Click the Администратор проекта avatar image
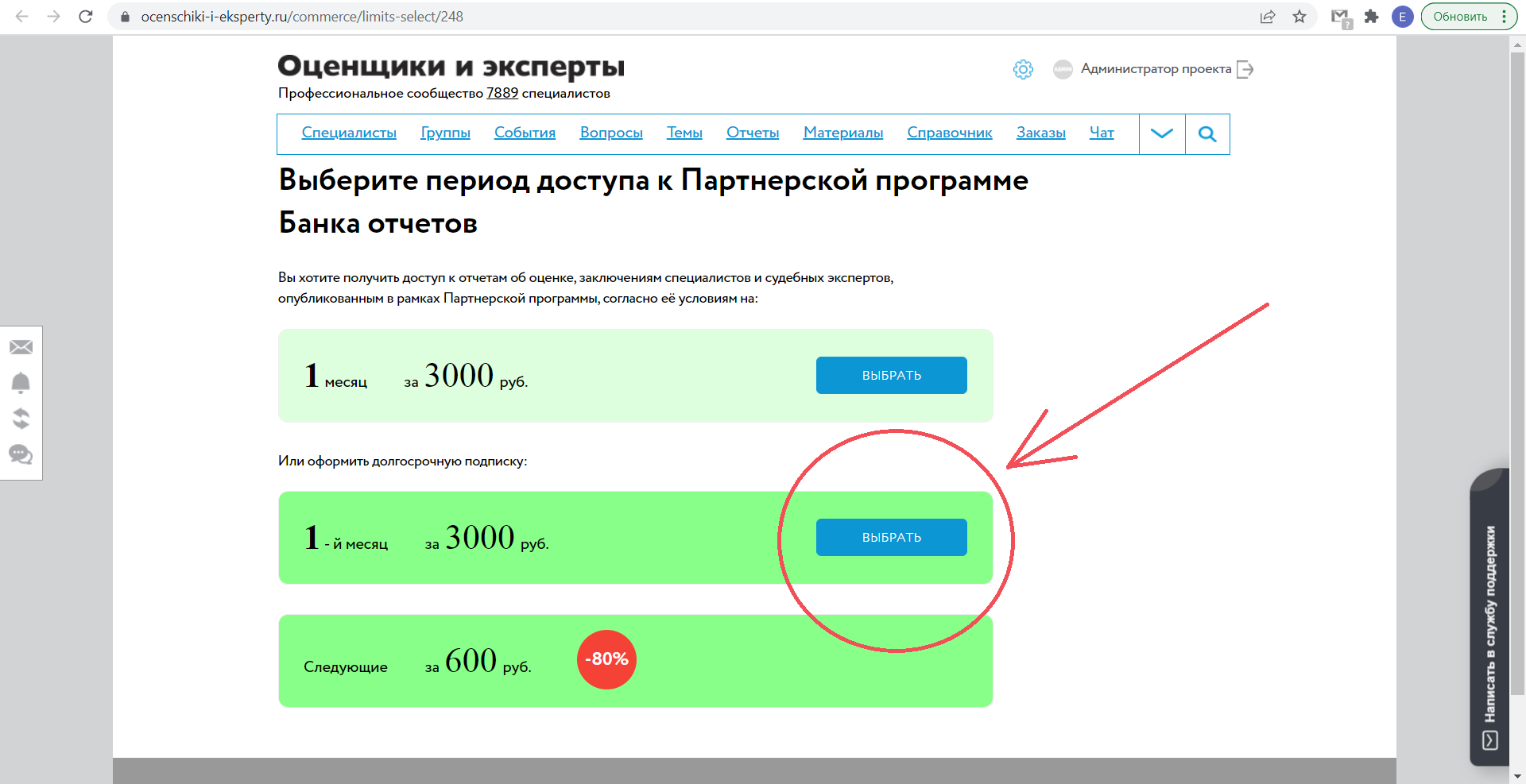Screen dimensions: 1526x784 point(1063,69)
